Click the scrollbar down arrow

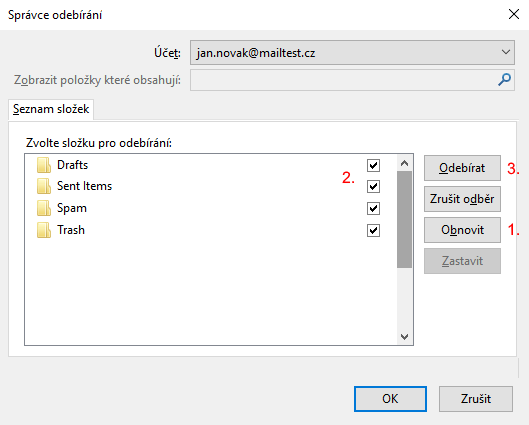click(x=404, y=337)
